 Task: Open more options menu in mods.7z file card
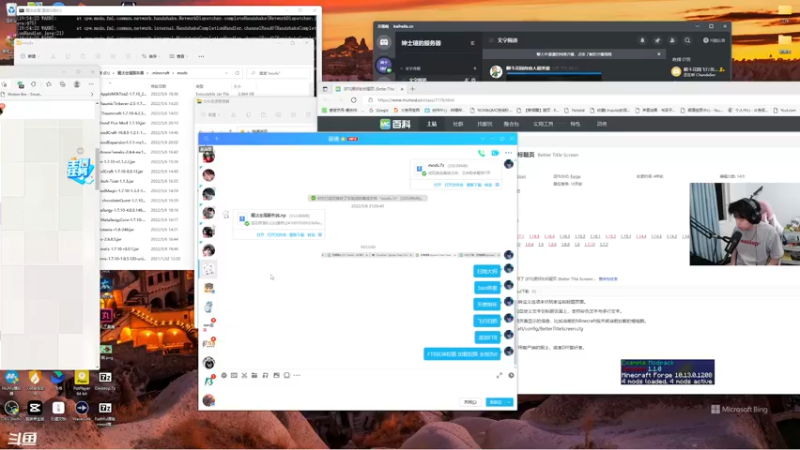[497, 185]
